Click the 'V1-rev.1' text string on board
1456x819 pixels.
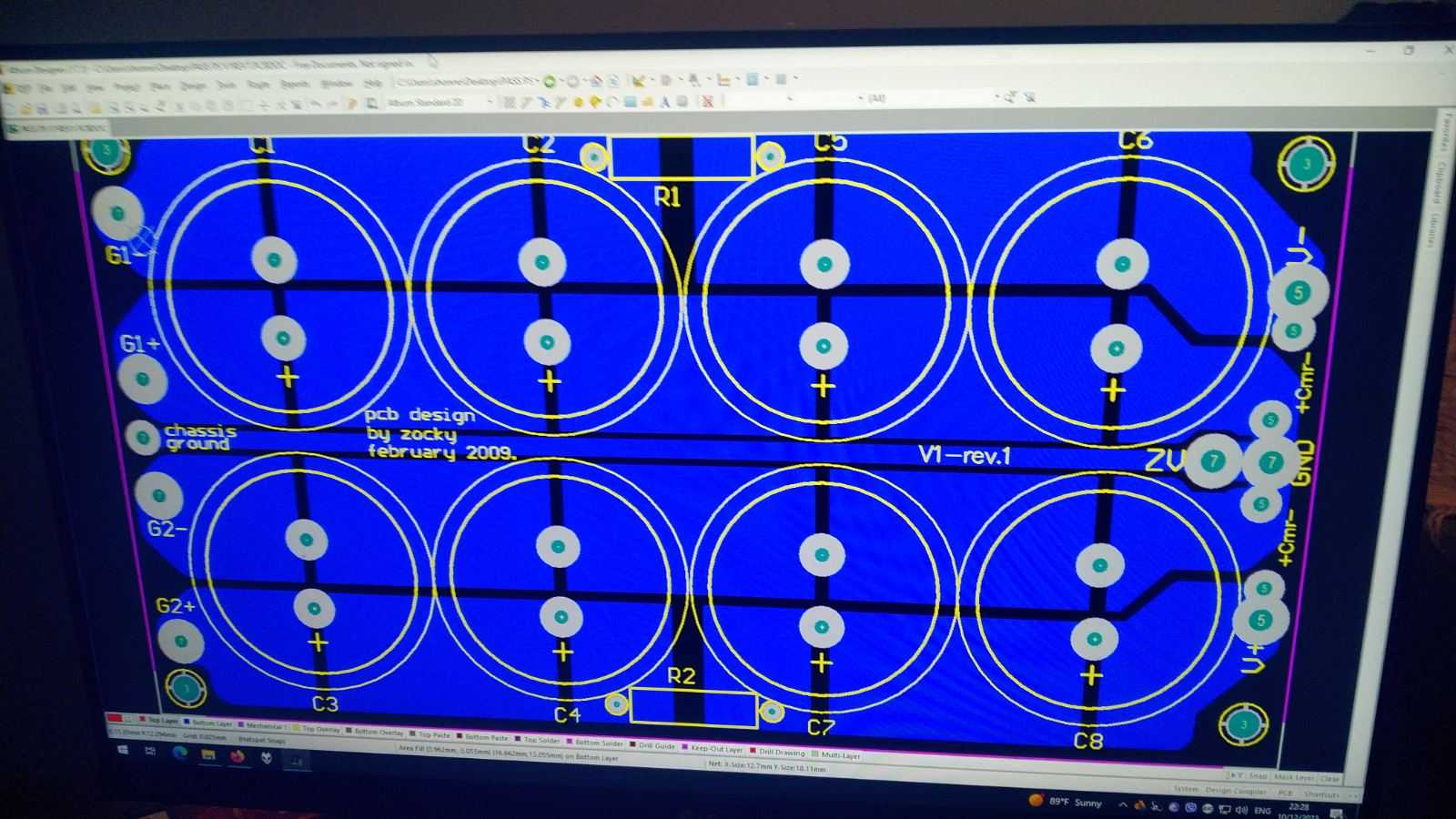(x=965, y=454)
